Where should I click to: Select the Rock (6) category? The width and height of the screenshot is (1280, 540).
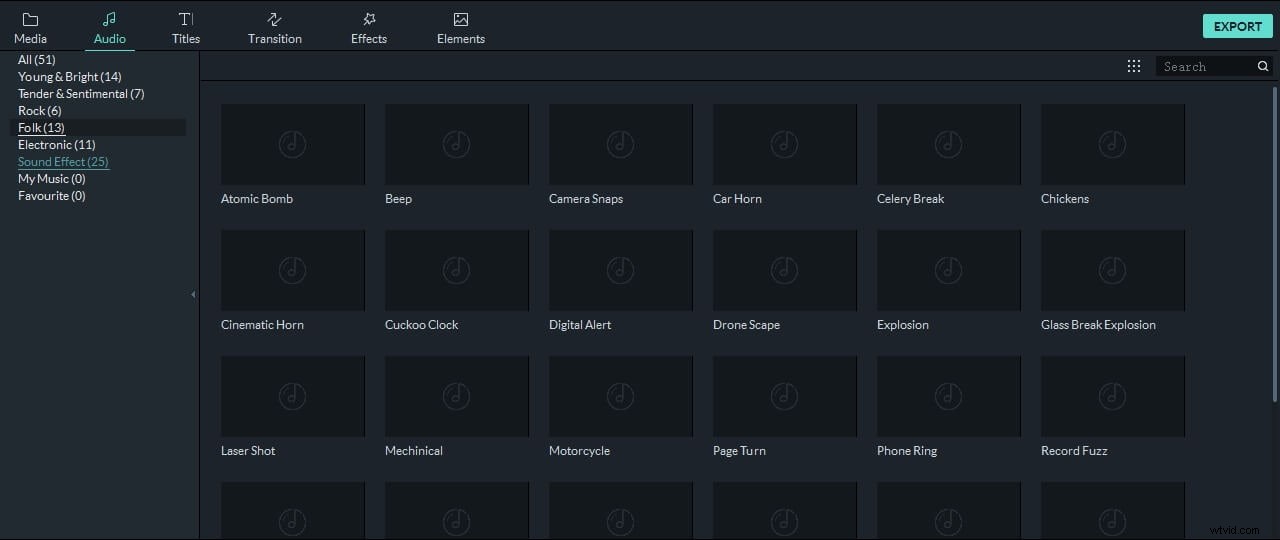40,111
